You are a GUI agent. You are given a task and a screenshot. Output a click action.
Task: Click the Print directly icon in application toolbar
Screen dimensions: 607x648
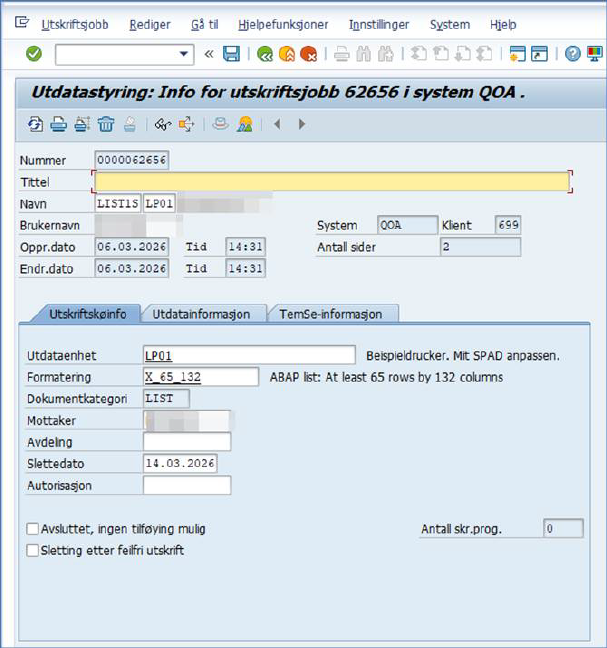coord(59,124)
